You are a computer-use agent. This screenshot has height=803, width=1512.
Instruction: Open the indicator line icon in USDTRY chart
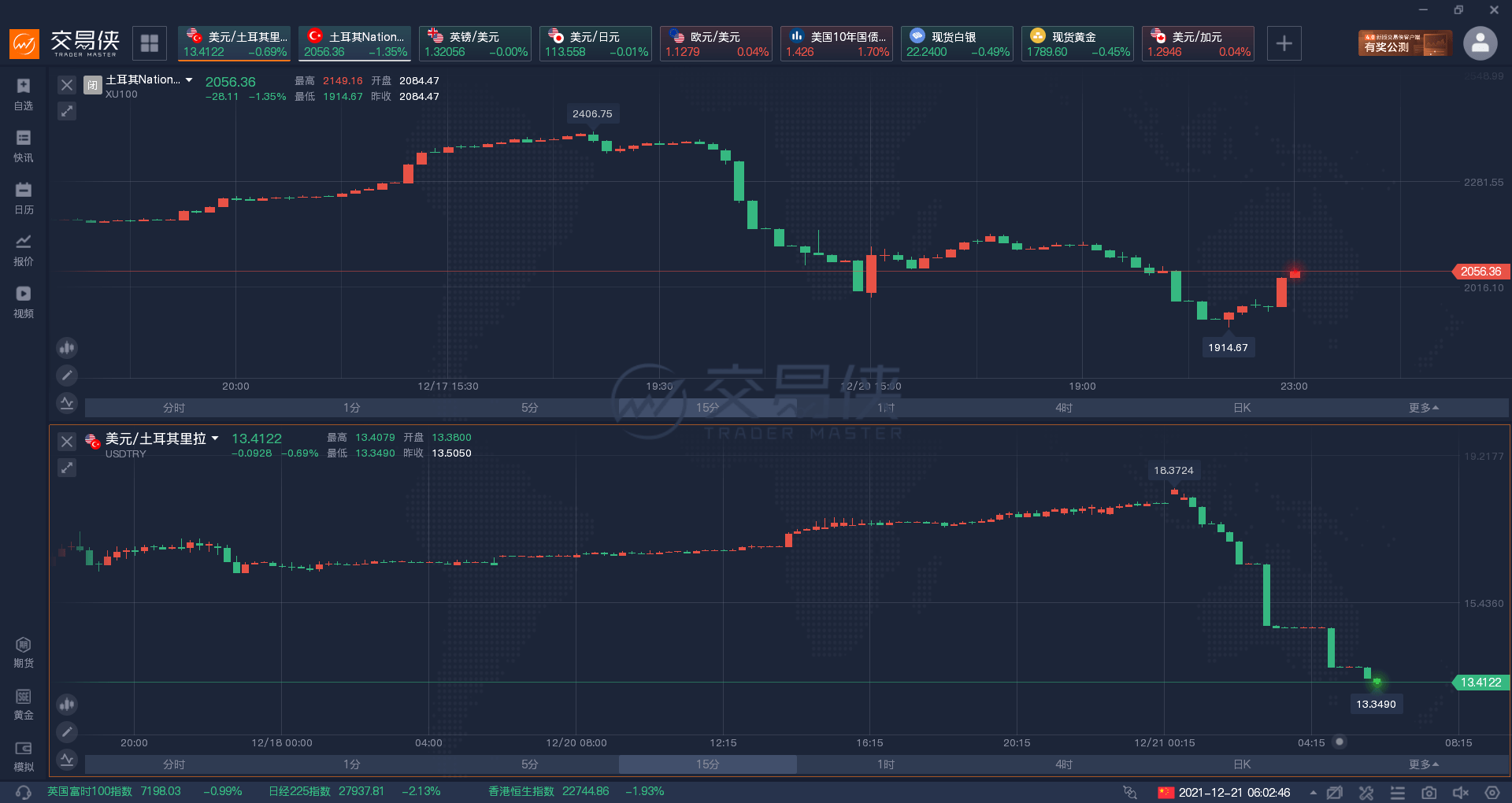coord(67,760)
